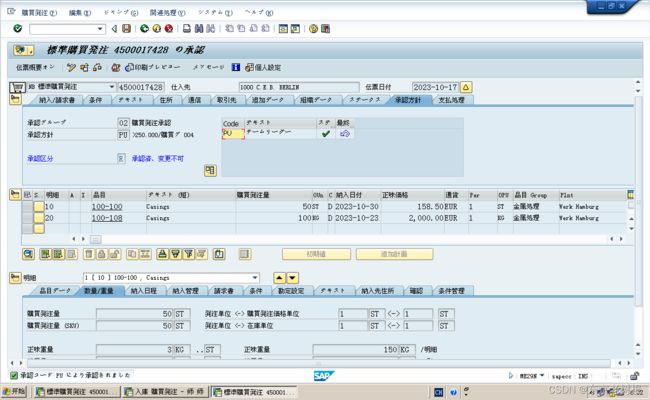Switch to the 勘定設定 item tab
650x400 pixels.
[x=291, y=291]
